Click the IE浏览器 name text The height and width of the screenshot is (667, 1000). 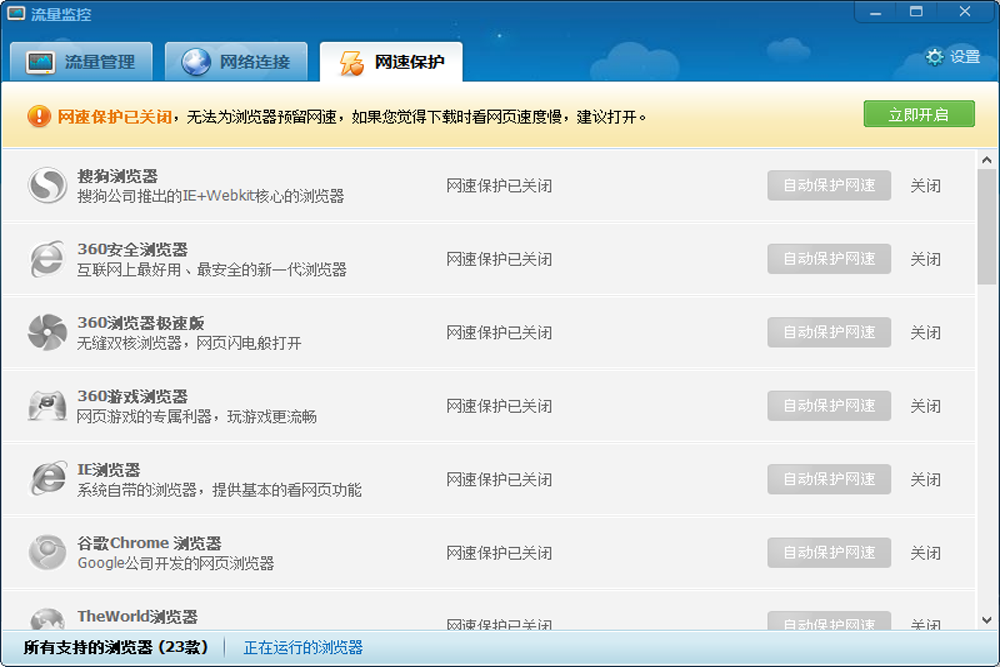coord(109,469)
